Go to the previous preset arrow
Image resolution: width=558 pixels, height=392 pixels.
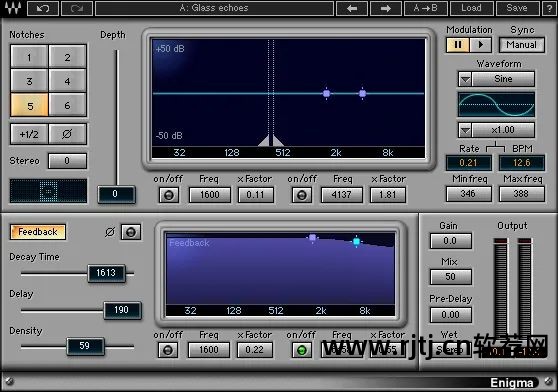[352, 8]
